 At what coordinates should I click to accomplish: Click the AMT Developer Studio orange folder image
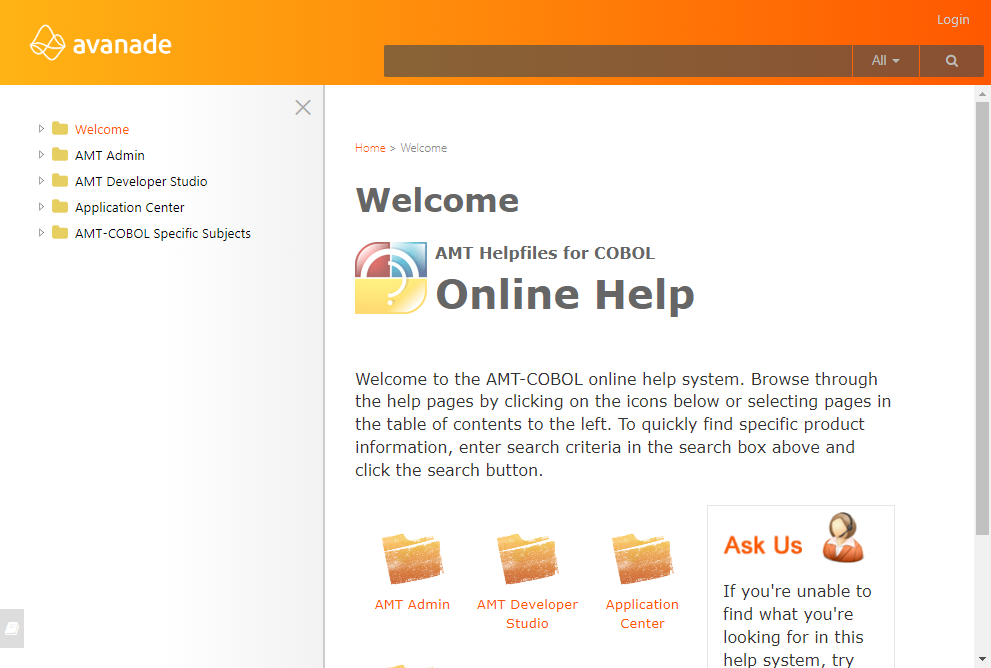(x=527, y=559)
